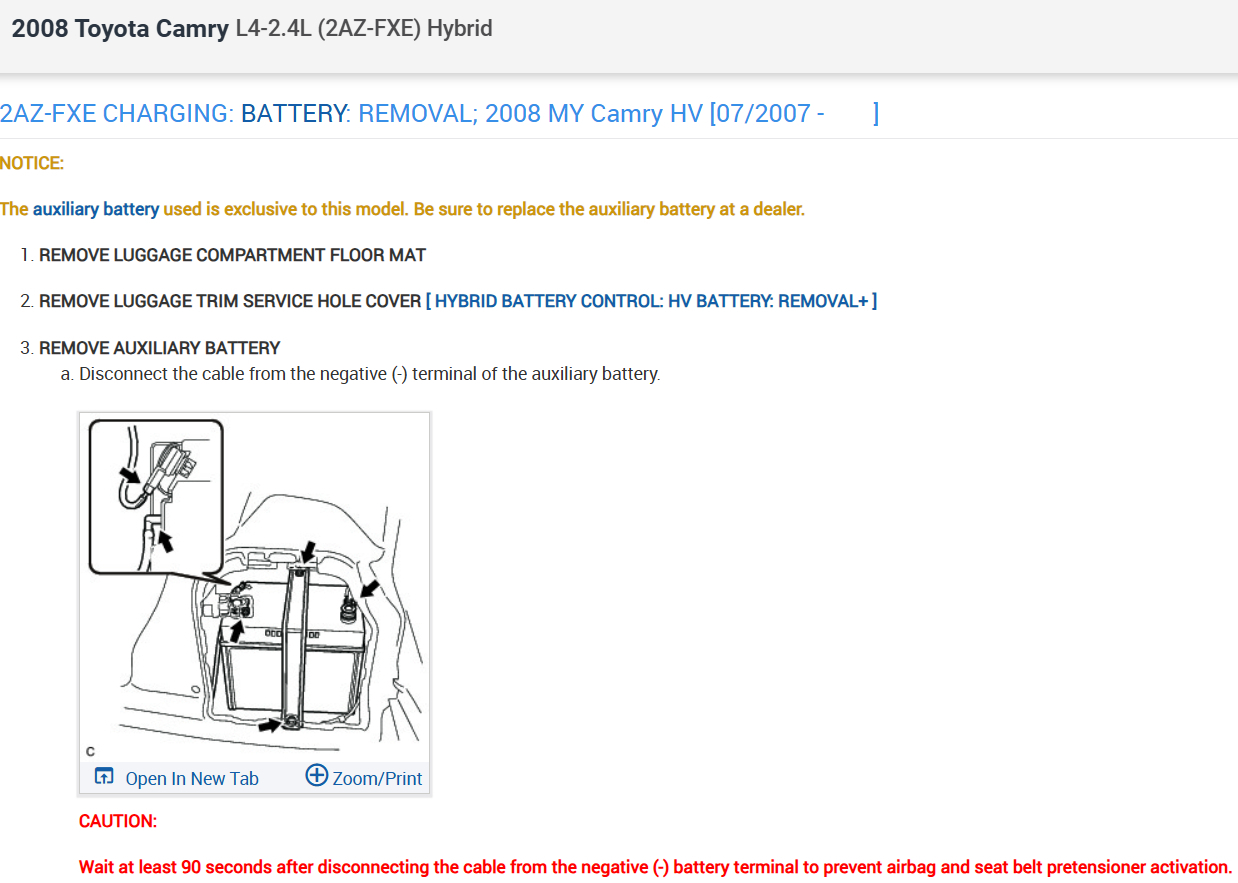
Task: Click the 2008 Toyota Camry vehicle title
Action: point(120,29)
